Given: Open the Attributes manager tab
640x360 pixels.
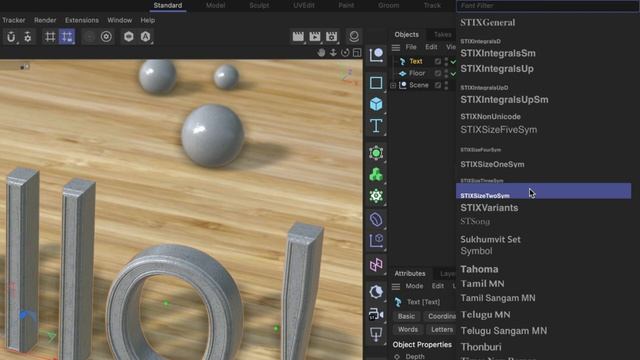Looking at the screenshot, I should tap(410, 273).
